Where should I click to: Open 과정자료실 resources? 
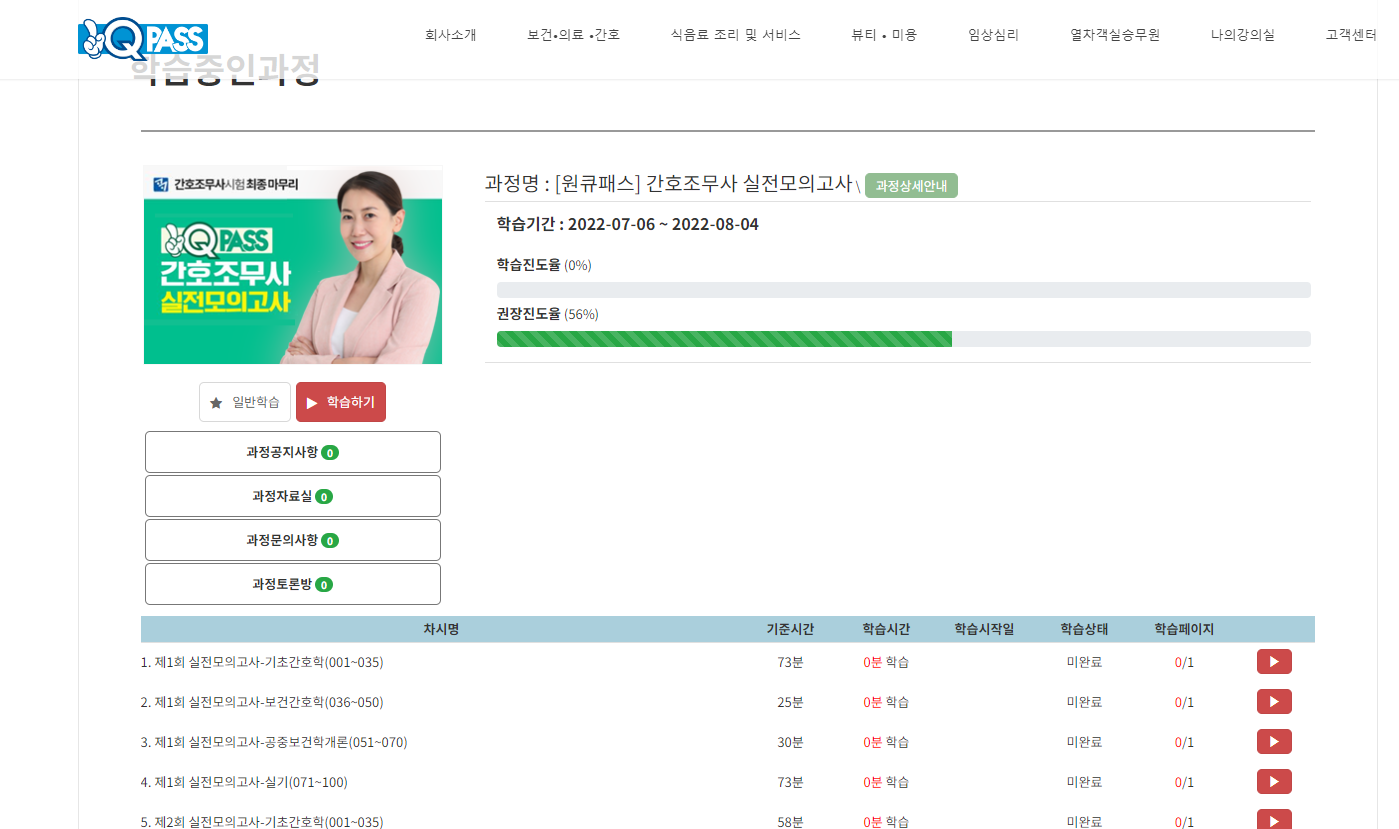(x=293, y=496)
